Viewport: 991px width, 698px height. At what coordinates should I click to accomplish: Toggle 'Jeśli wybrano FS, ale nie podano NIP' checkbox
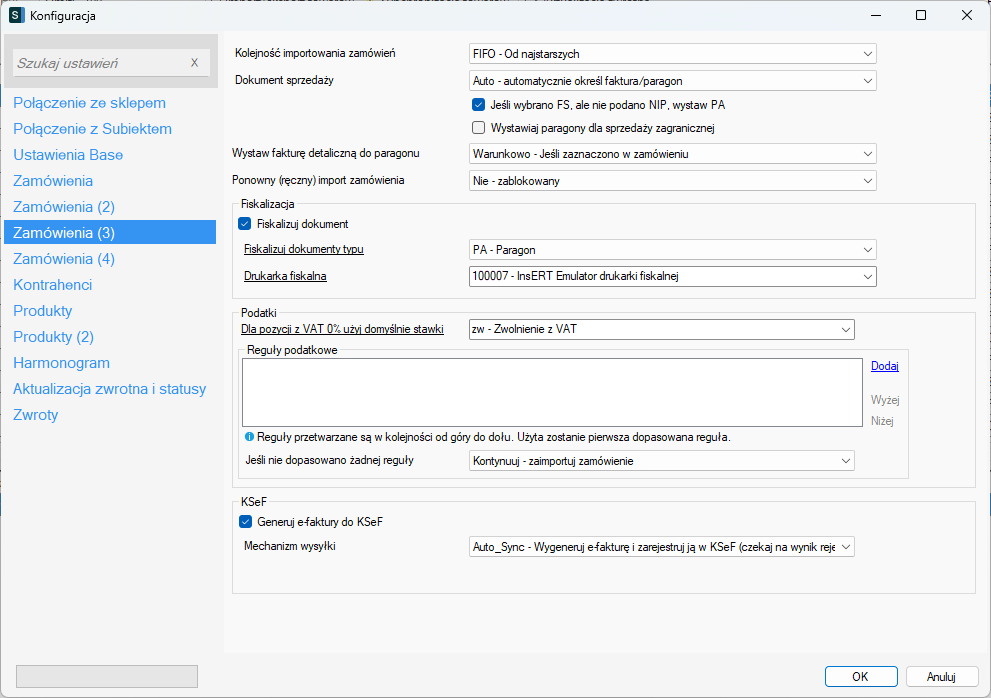478,104
